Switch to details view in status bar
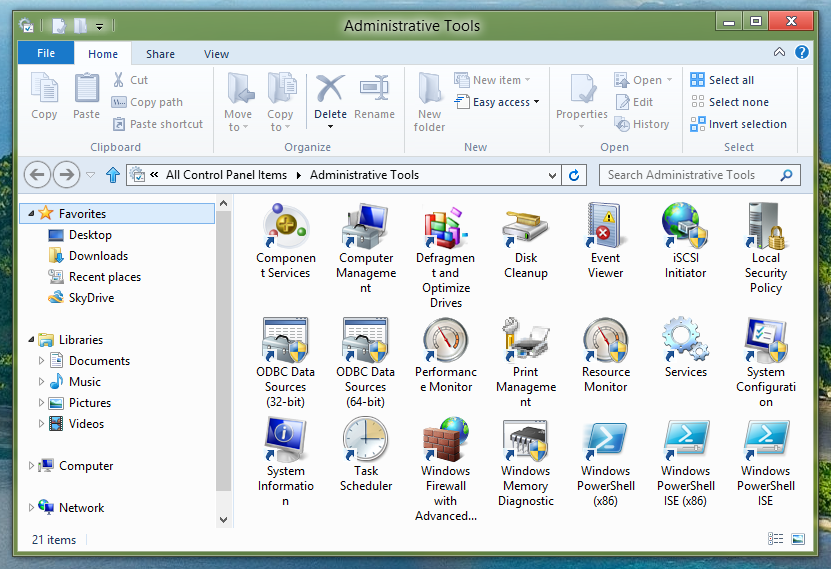Viewport: 831px width, 569px height. pos(775,539)
